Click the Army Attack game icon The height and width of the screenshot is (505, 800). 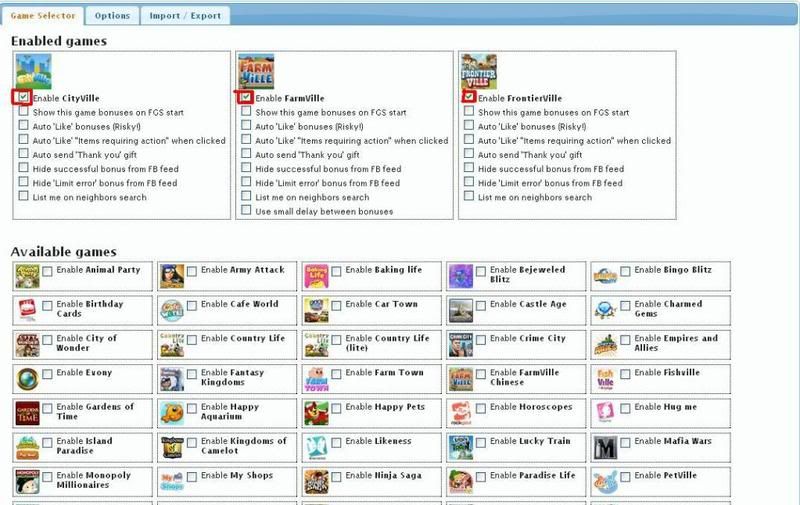[x=172, y=276]
